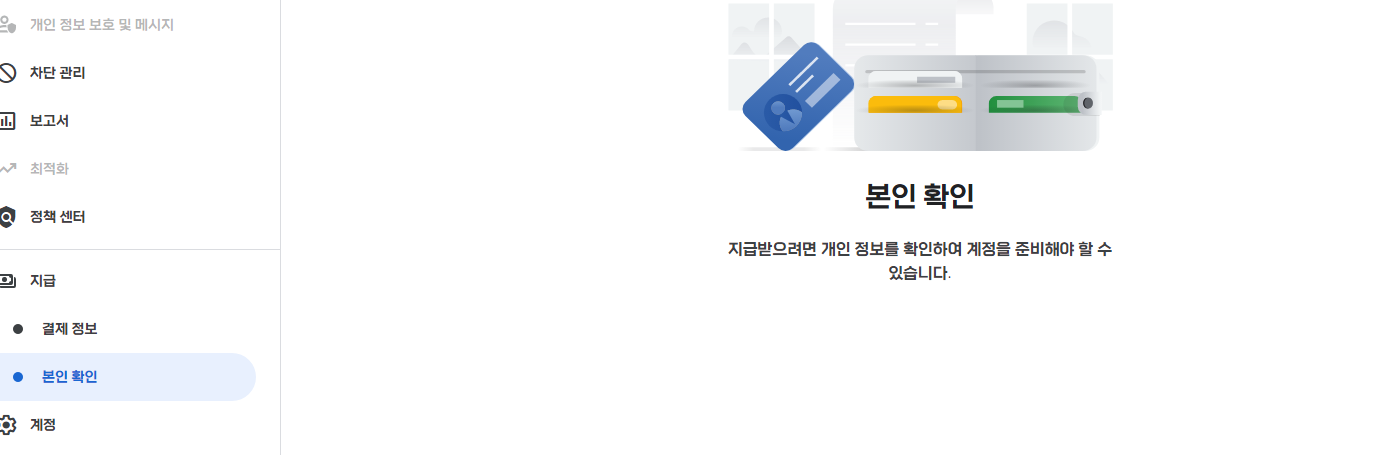Click the bullet dot beside 결제 정보
1392x455 pixels.
point(17,329)
